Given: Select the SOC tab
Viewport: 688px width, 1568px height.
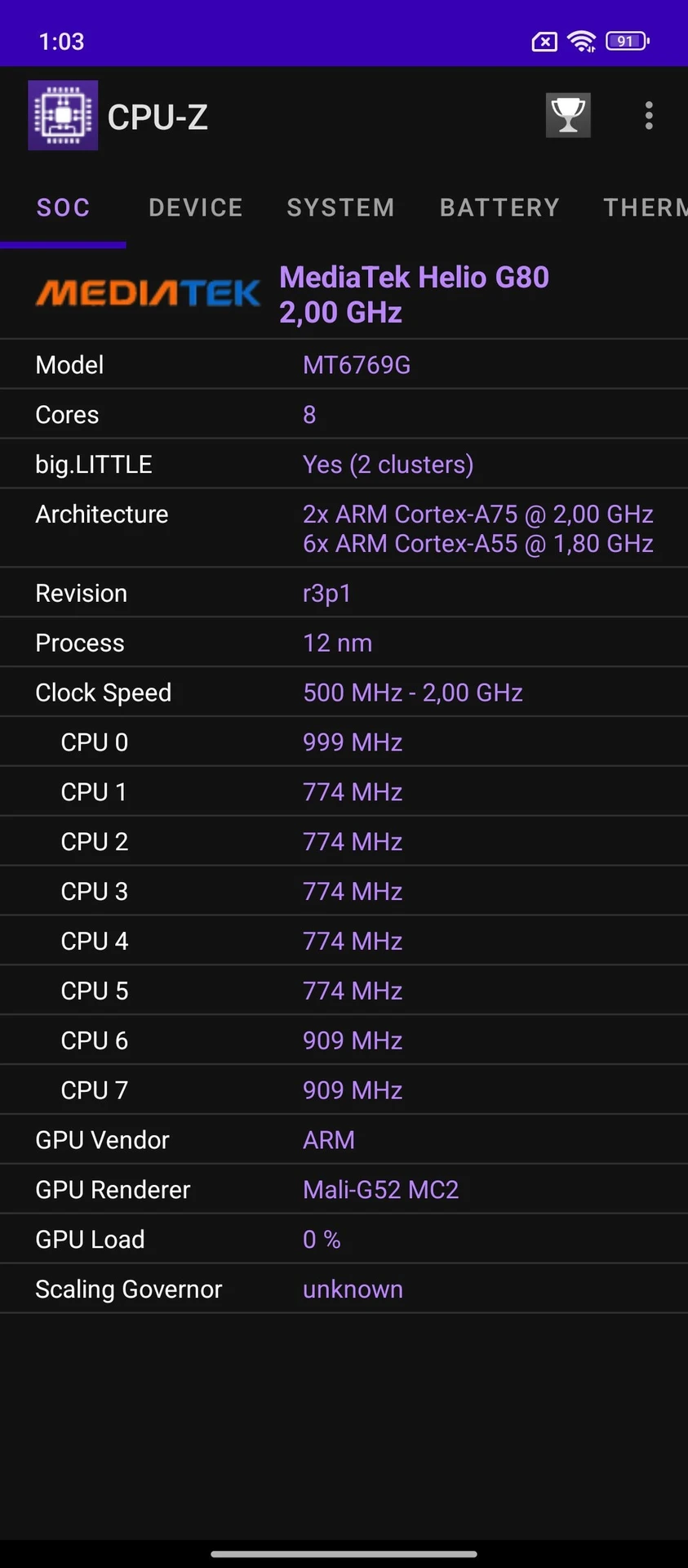Looking at the screenshot, I should coord(63,207).
